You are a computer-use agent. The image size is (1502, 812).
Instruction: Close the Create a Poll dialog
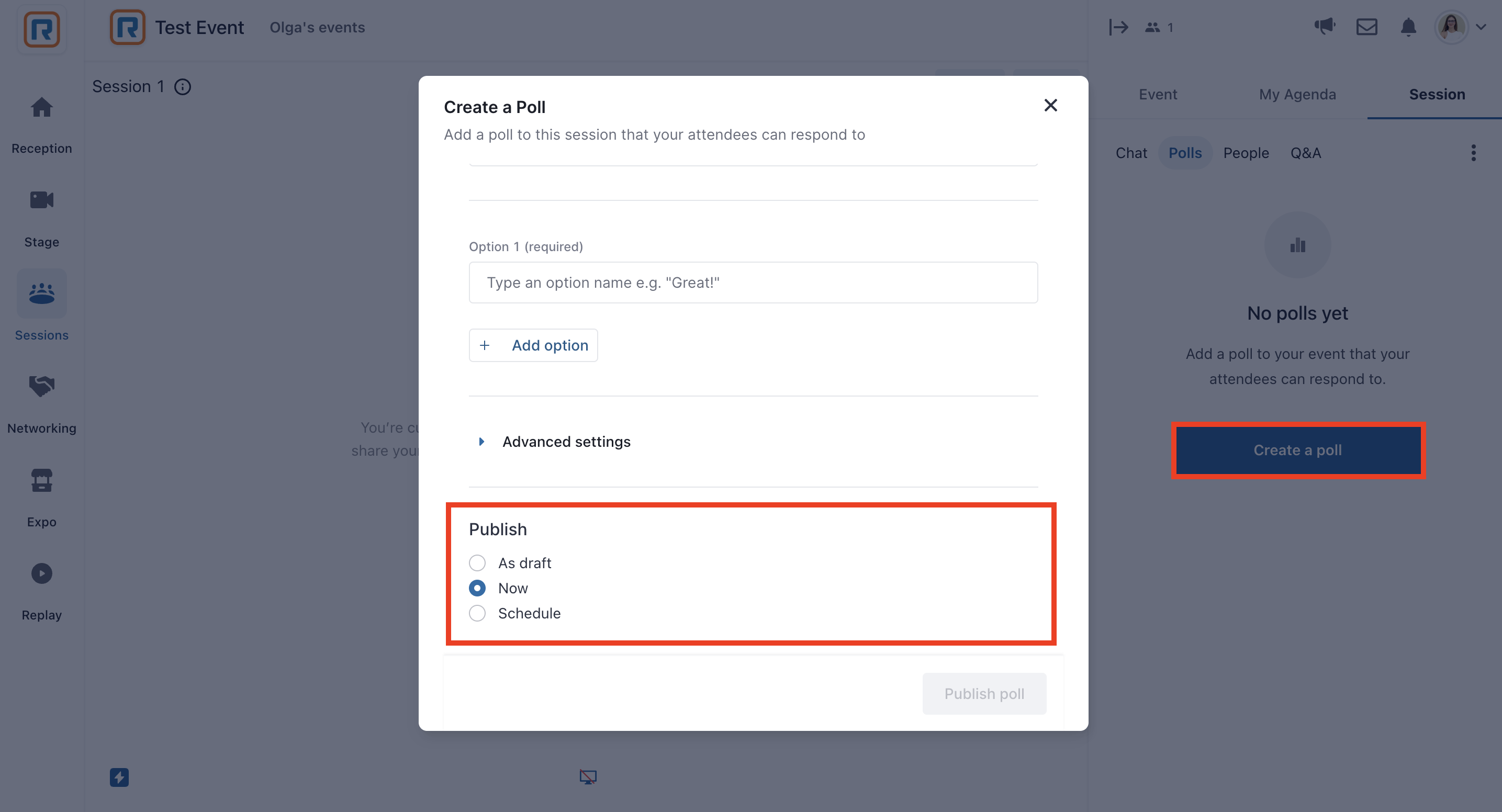(1050, 105)
